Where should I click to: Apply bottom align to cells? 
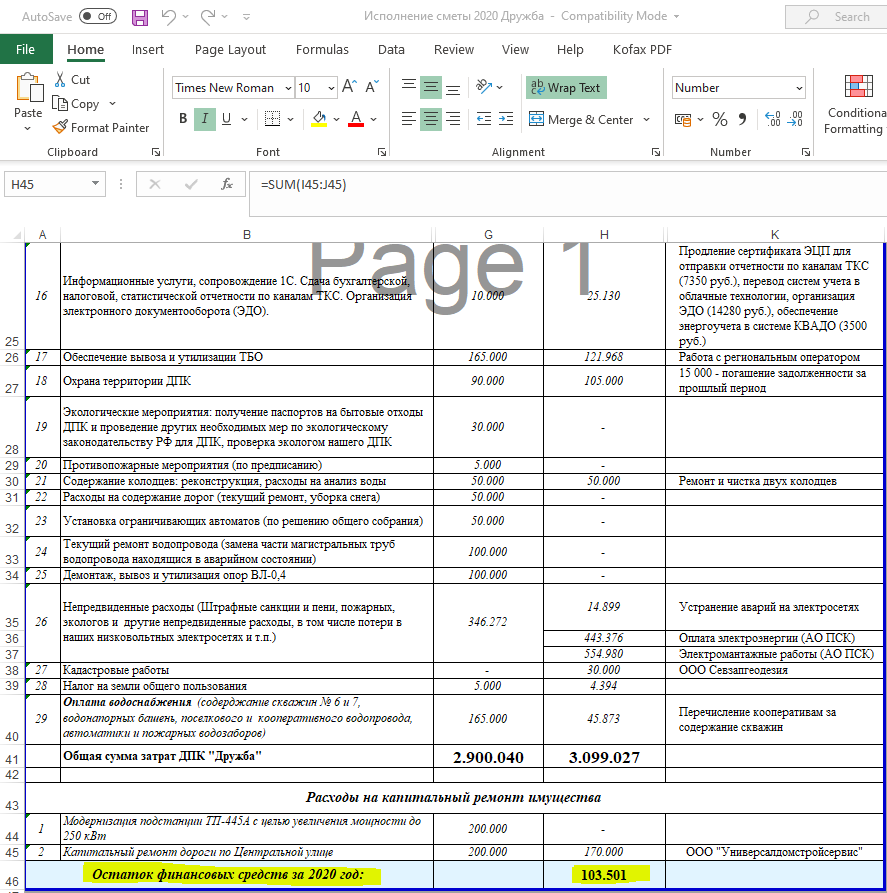[x=453, y=87]
